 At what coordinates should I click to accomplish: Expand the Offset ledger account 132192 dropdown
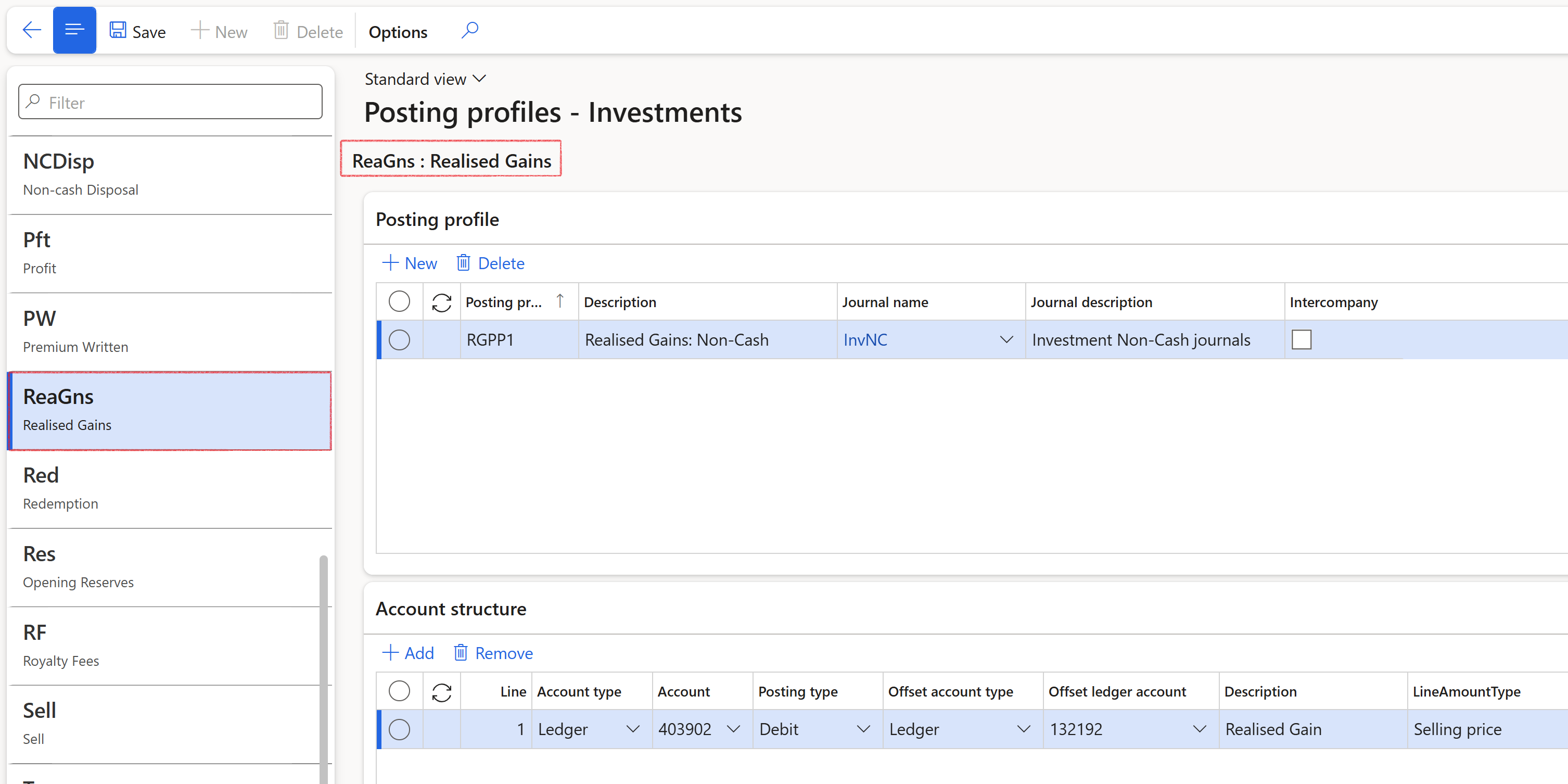[1200, 729]
